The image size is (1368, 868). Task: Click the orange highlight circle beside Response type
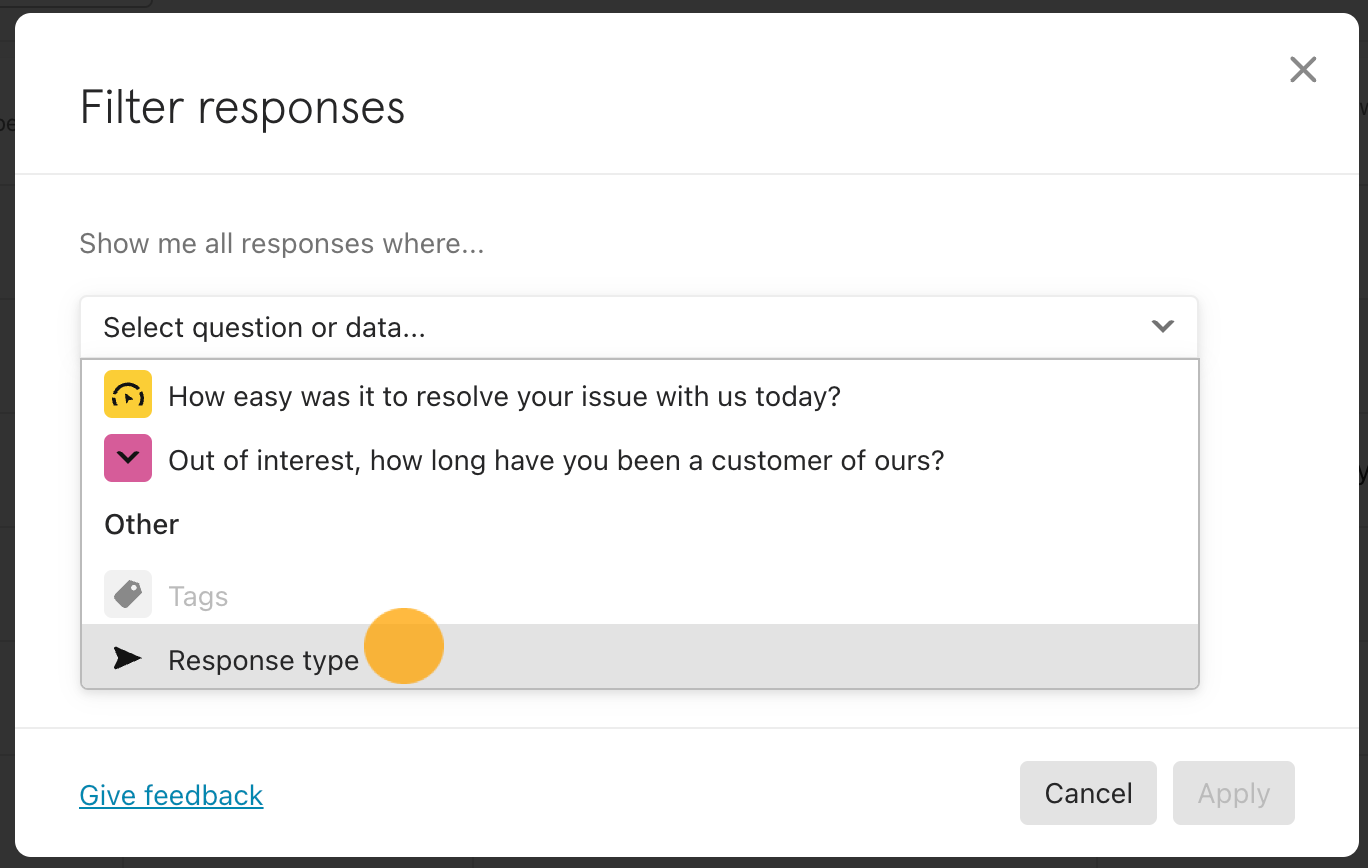click(404, 646)
